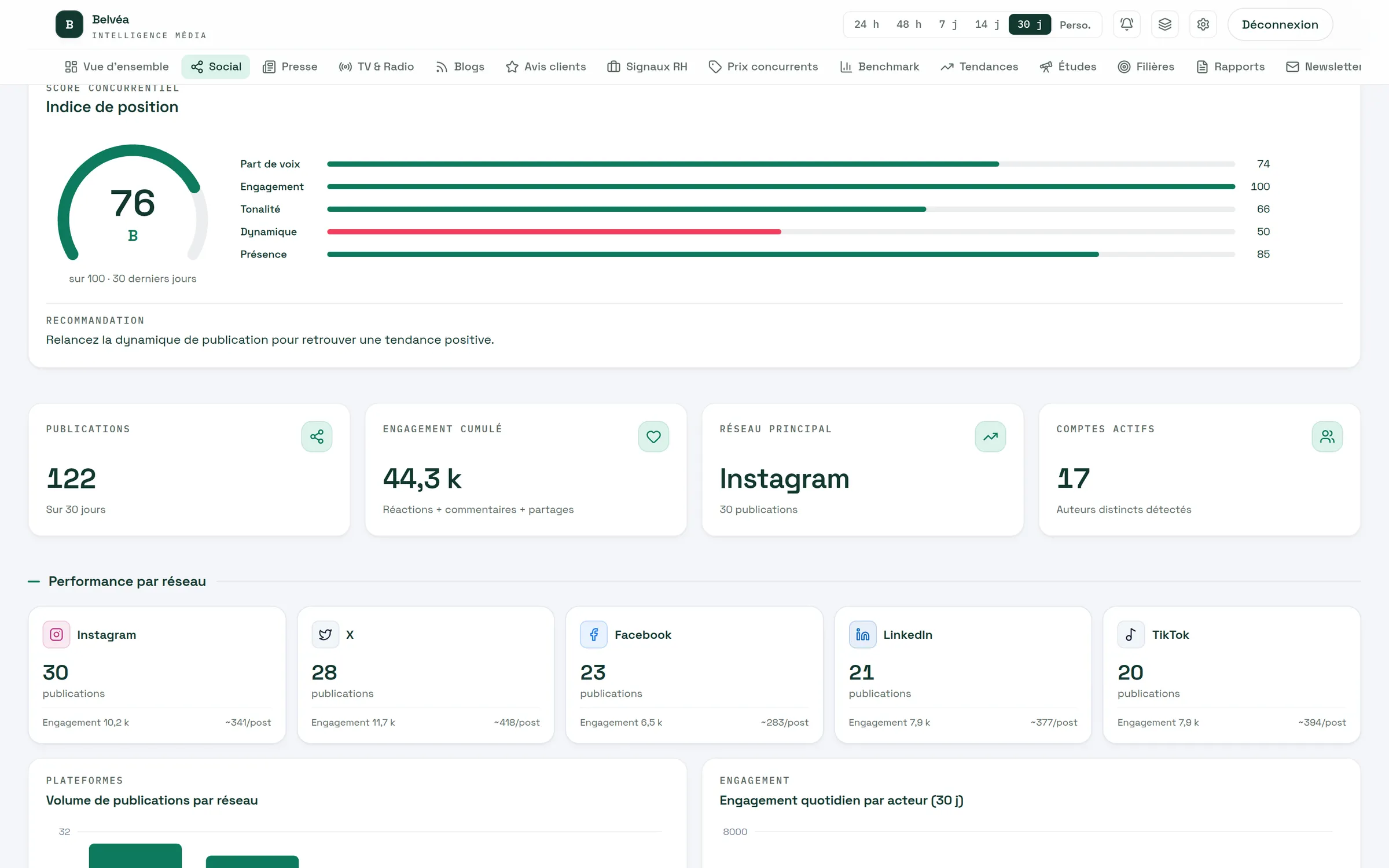Screen dimensions: 1389x868
Task: Open the Facebook network card
Action: (x=694, y=675)
